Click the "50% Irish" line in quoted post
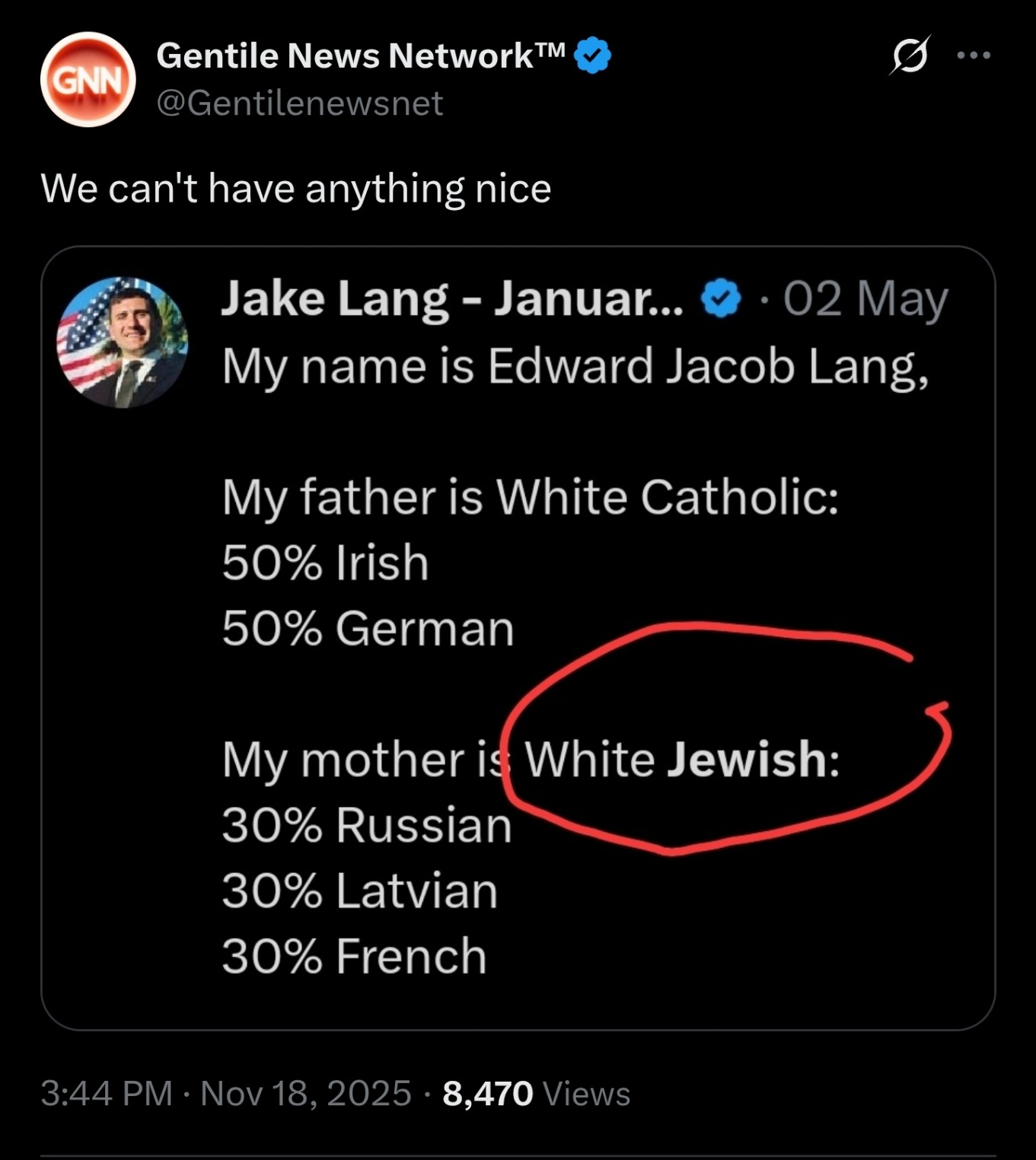Image resolution: width=1036 pixels, height=1160 pixels. [325, 562]
